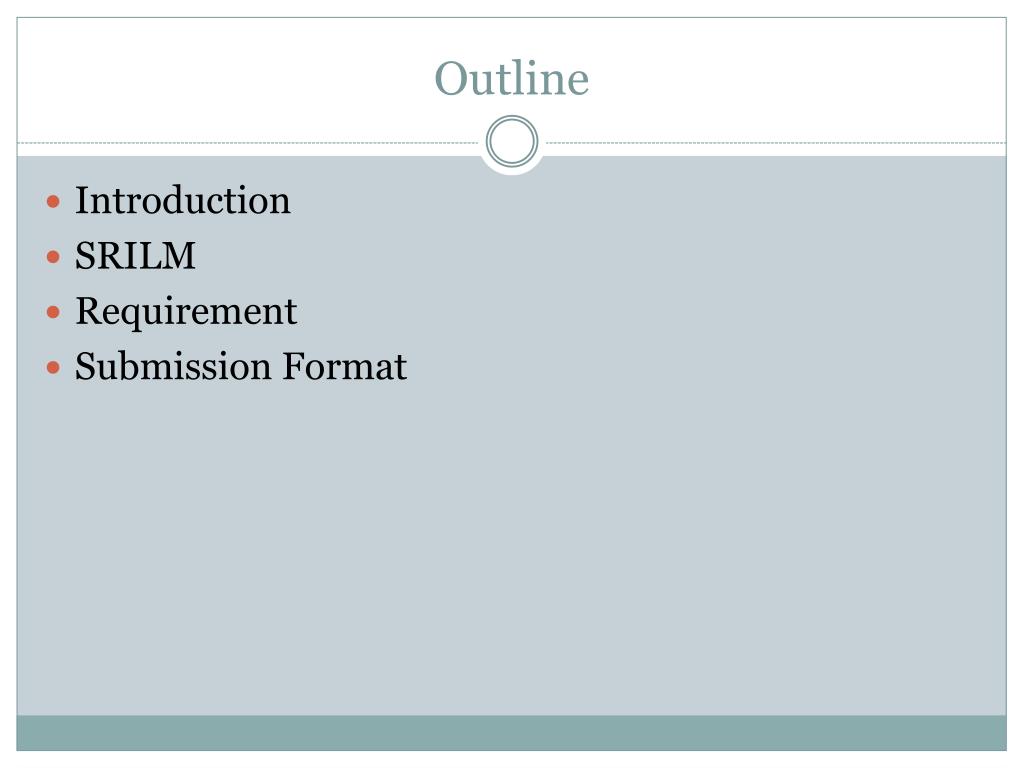Select the orange bullet beside Submission Format
This screenshot has height=768, width=1024.
(x=54, y=368)
